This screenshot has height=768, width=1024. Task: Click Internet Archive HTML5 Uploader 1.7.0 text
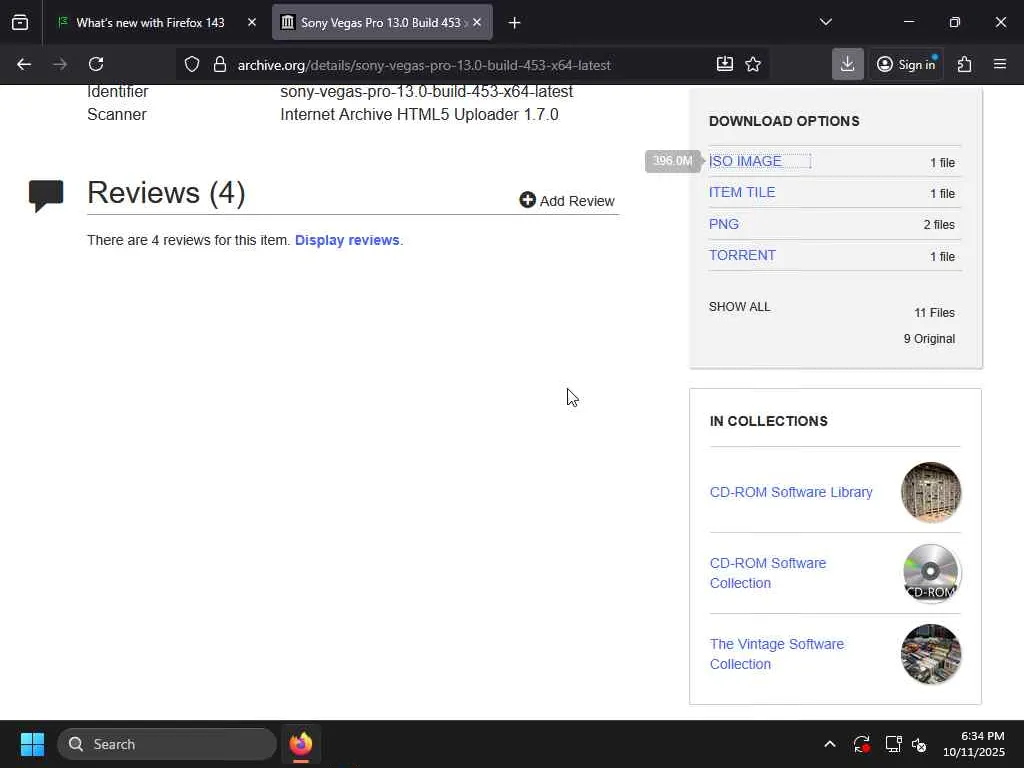419,114
